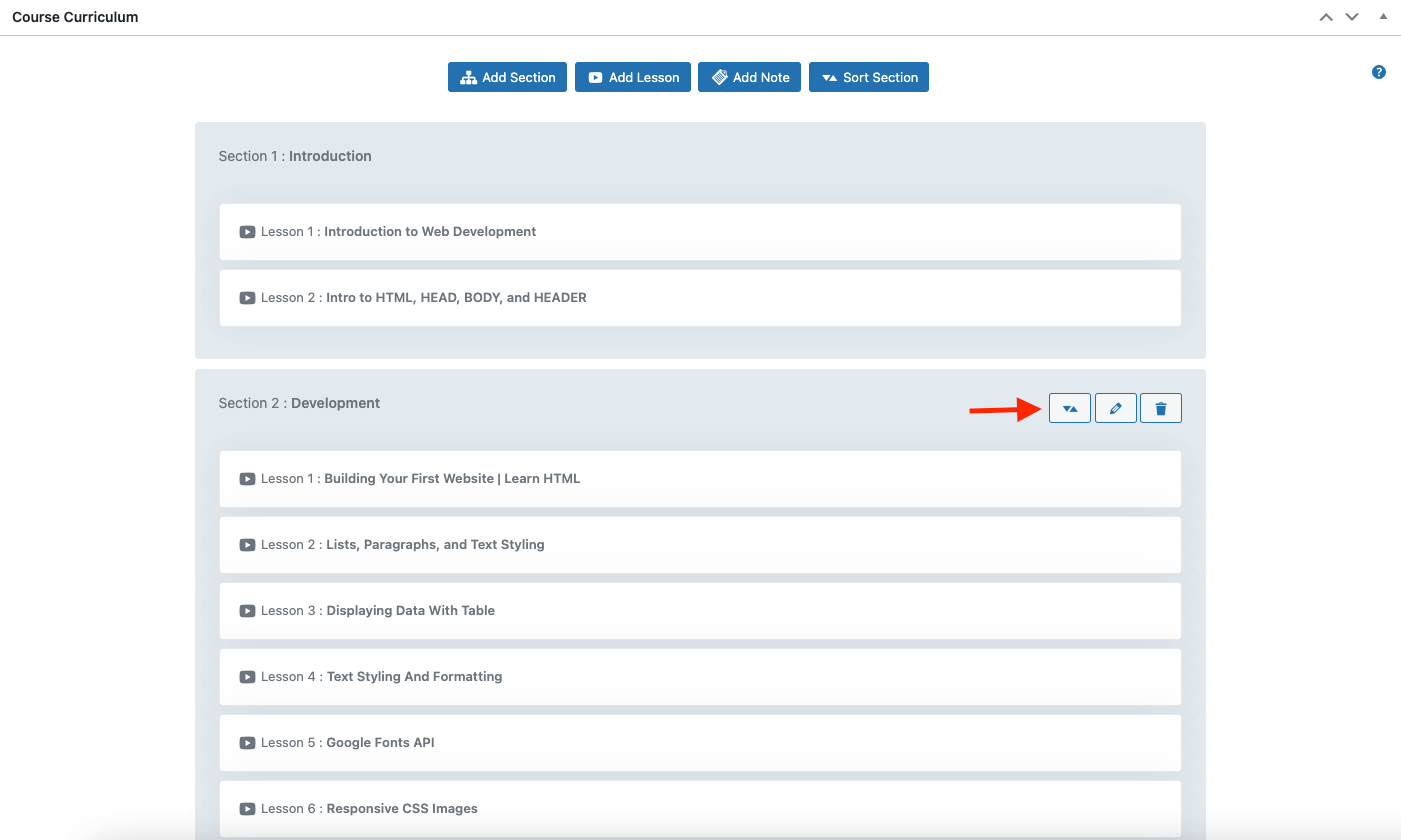Click the Add Section button
This screenshot has height=840, width=1401.
[x=507, y=77]
